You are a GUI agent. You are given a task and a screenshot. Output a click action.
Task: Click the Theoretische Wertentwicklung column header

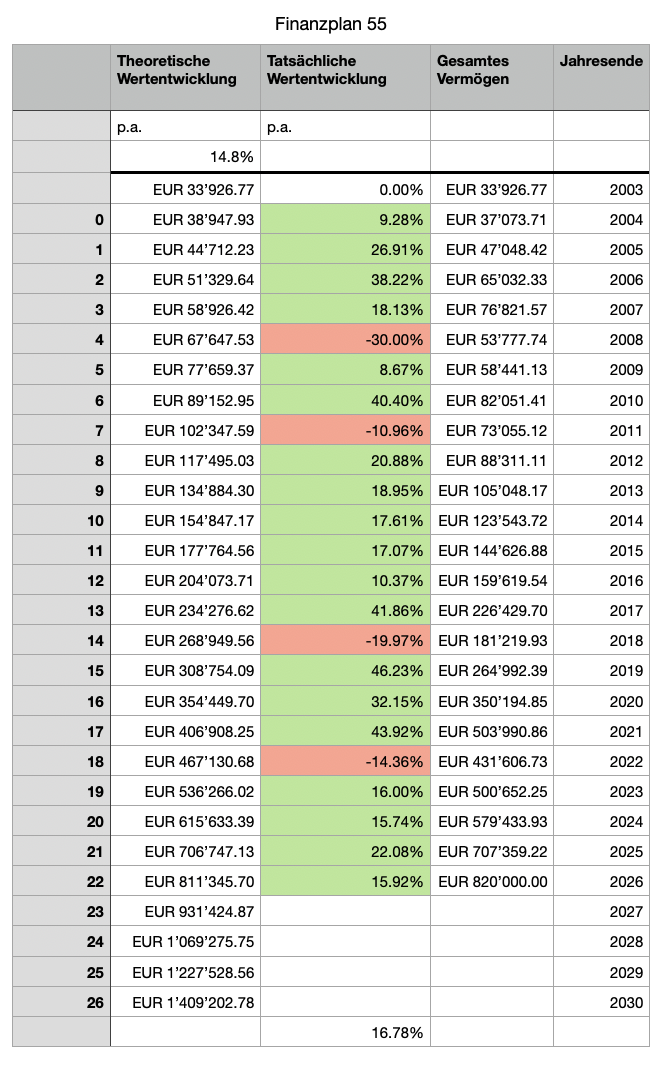[185, 78]
